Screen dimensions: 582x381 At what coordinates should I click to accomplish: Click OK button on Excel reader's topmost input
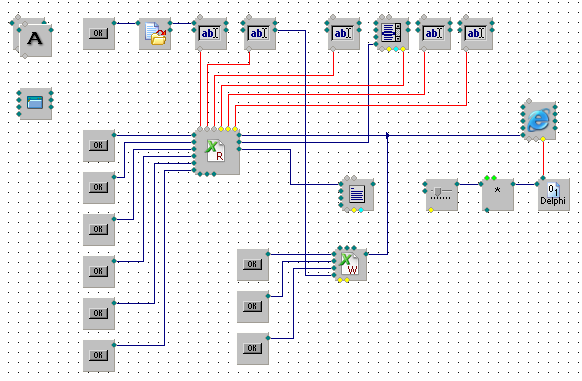coord(99,146)
